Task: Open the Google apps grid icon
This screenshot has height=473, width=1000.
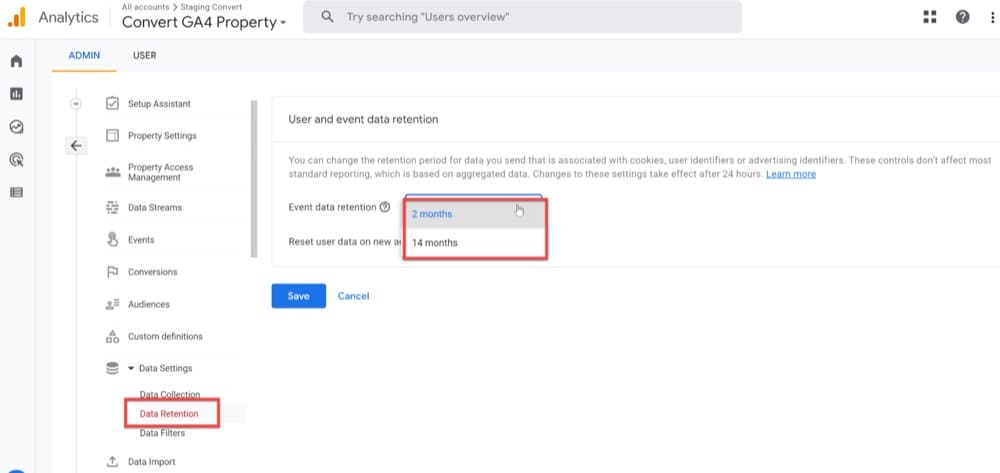Action: coord(930,17)
